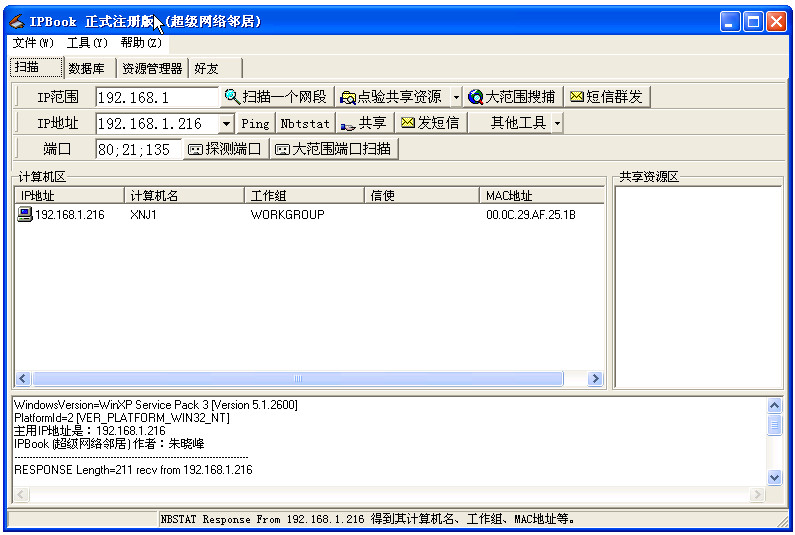Click the 端口 input field with 80;21;135
This screenshot has width=795, height=535.
point(138,149)
